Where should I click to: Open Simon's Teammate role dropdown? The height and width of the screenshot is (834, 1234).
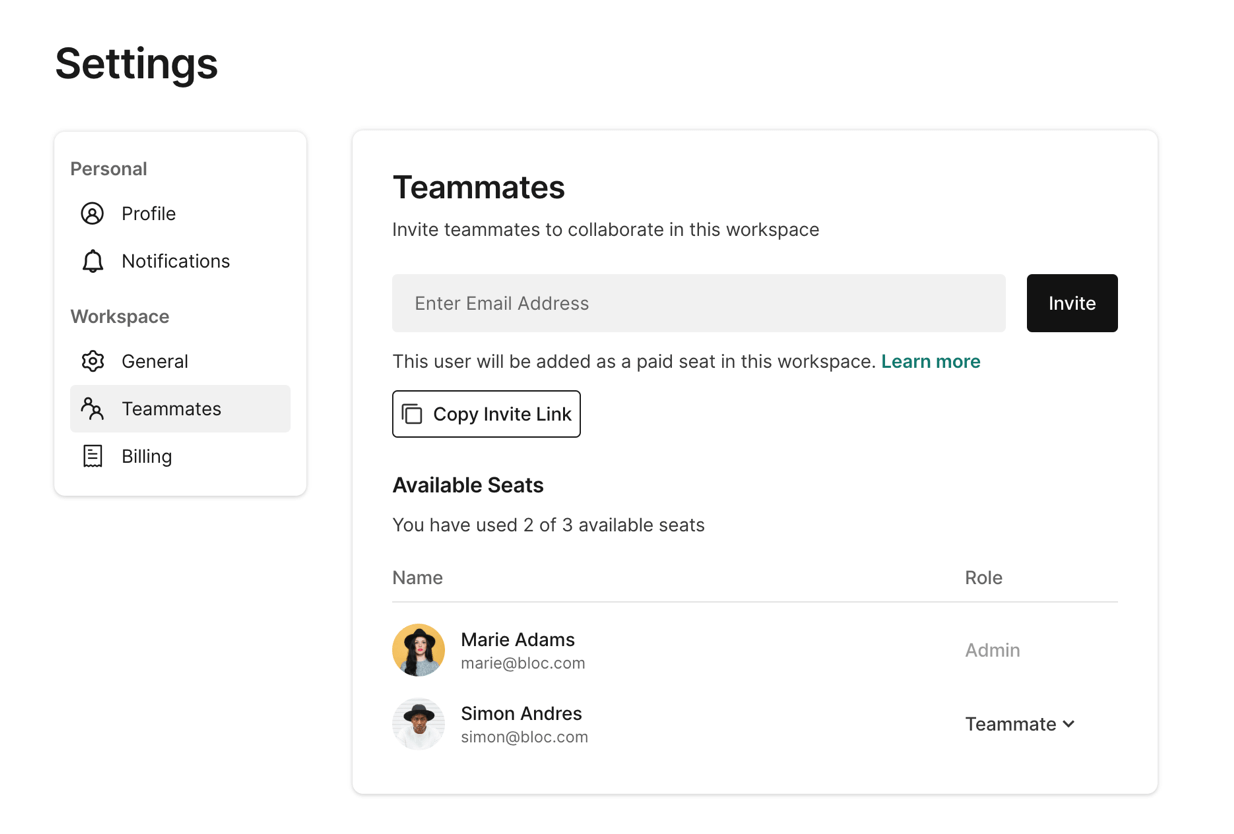(1010, 724)
